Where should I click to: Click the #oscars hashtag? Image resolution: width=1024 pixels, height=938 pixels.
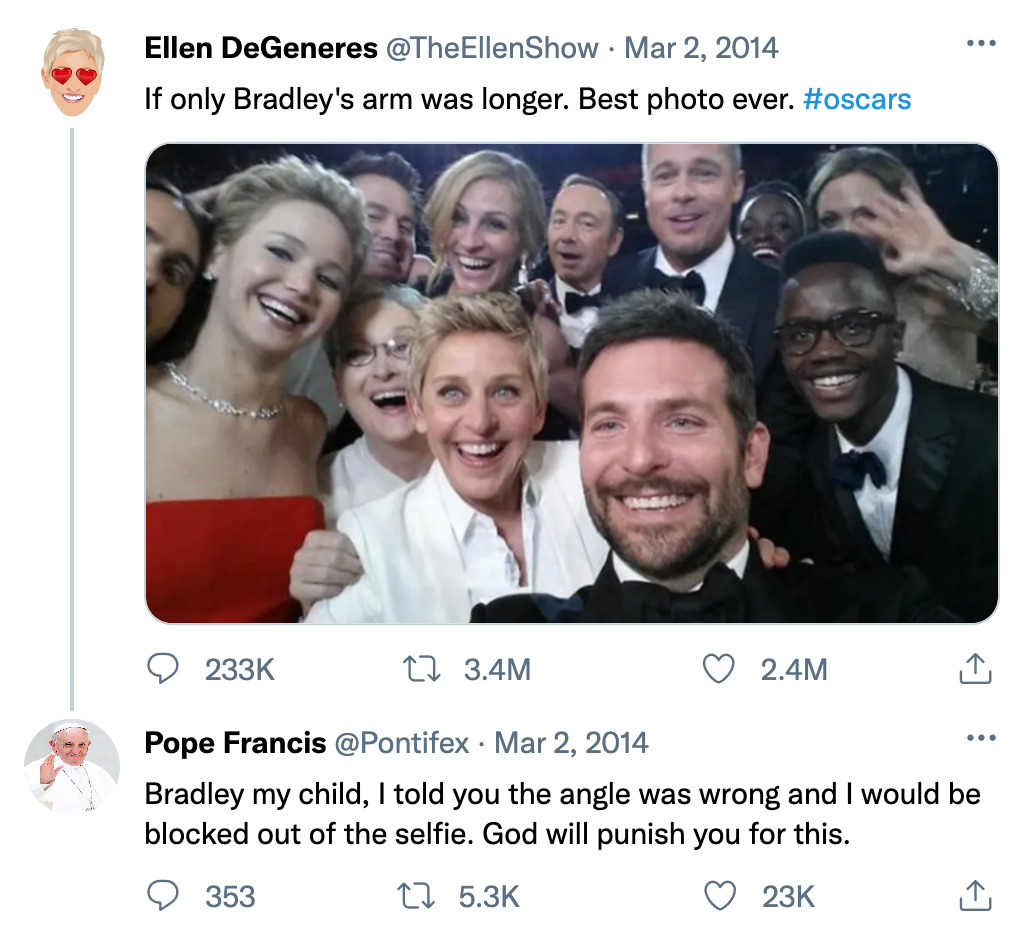click(857, 99)
